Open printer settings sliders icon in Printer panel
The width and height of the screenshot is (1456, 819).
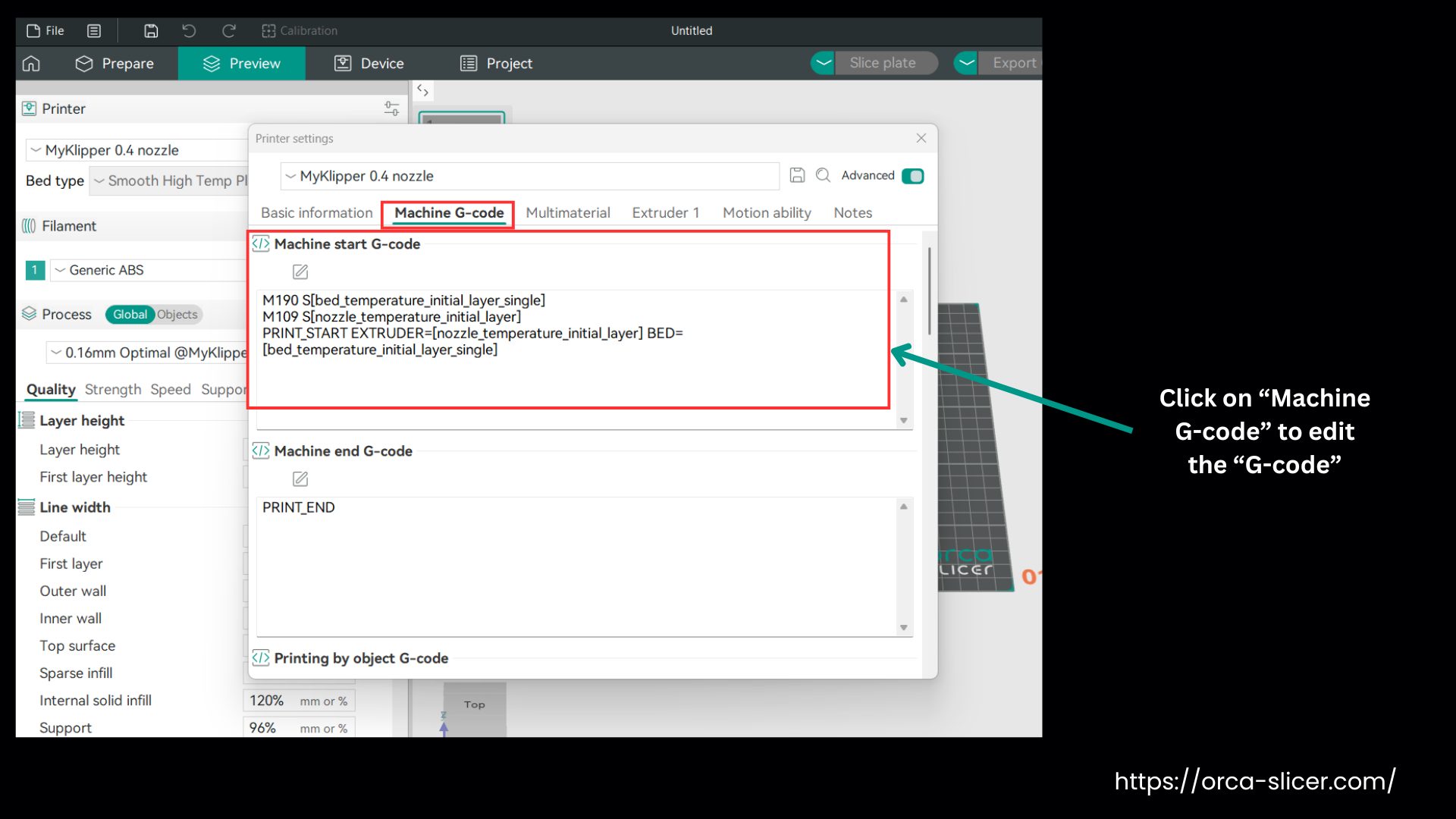(x=391, y=108)
